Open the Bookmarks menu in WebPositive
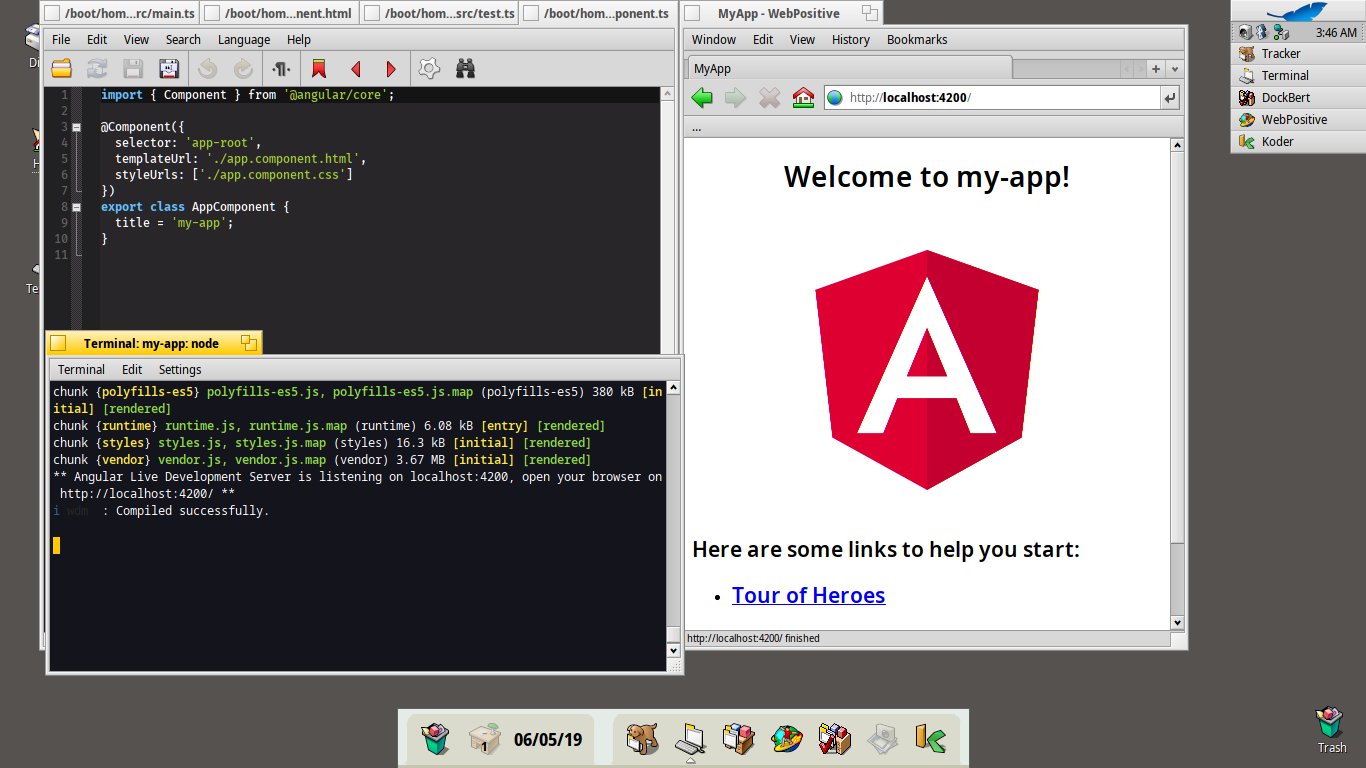 point(917,40)
